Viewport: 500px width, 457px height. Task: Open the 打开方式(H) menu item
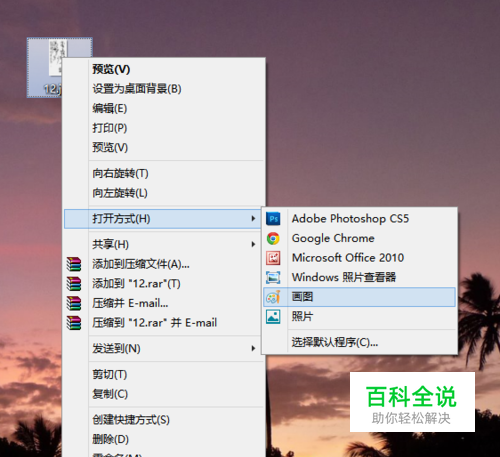pyautogui.click(x=163, y=219)
